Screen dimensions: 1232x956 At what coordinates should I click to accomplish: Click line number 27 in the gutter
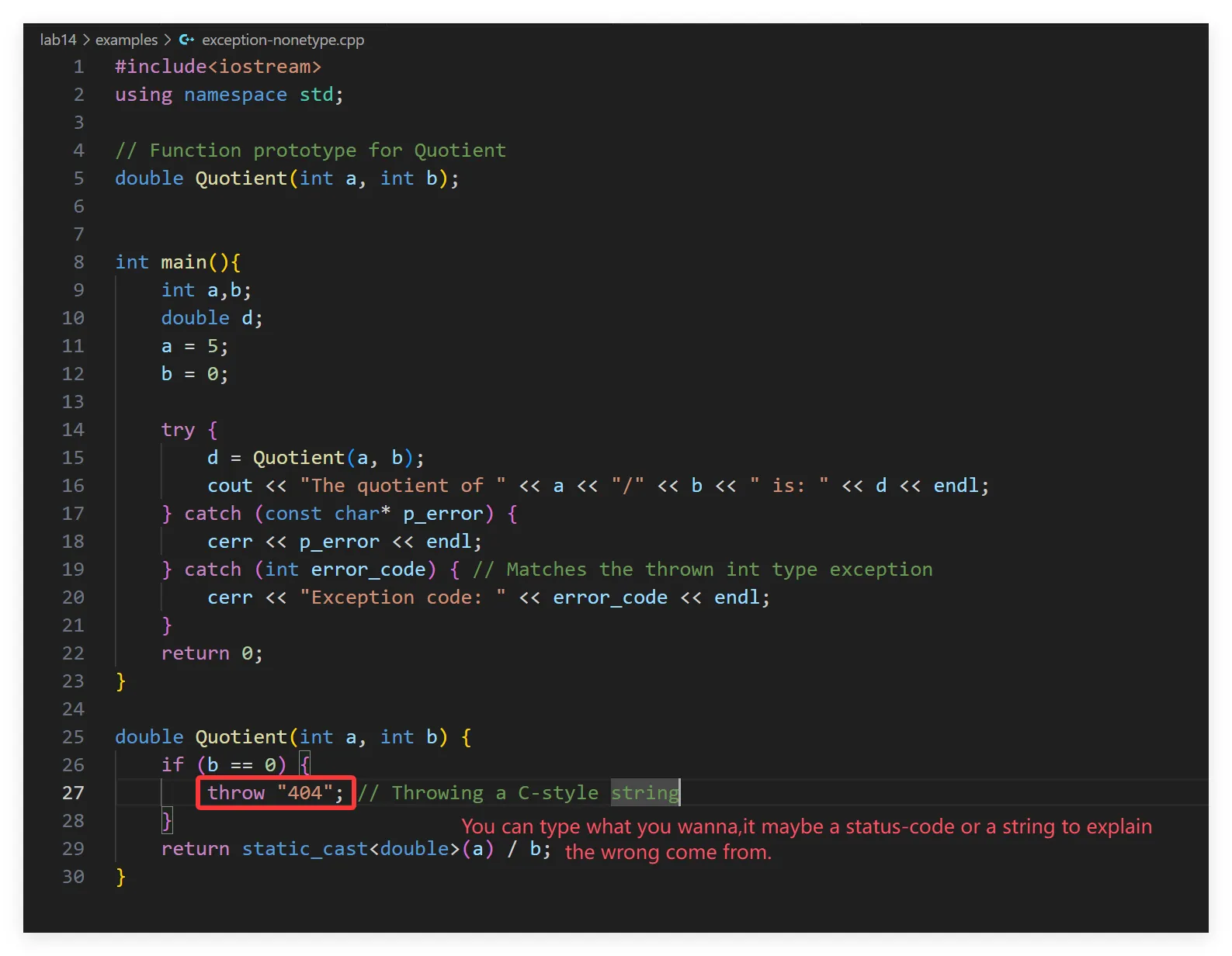(73, 792)
